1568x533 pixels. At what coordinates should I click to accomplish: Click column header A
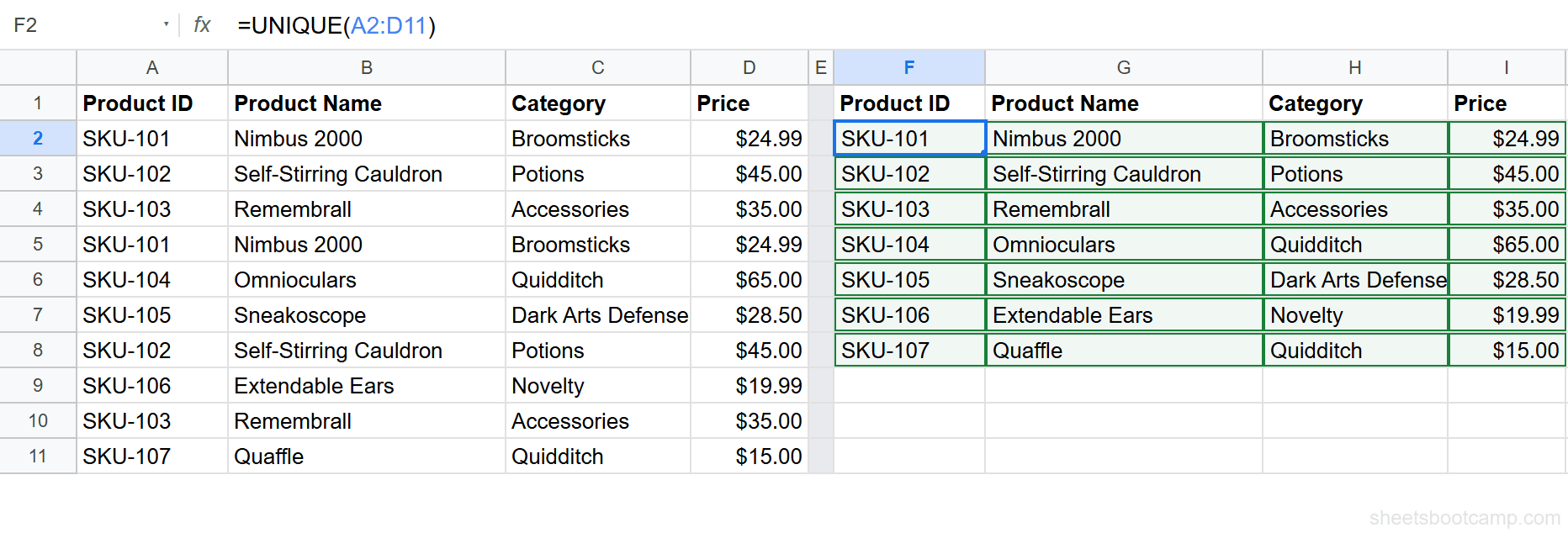coord(151,67)
